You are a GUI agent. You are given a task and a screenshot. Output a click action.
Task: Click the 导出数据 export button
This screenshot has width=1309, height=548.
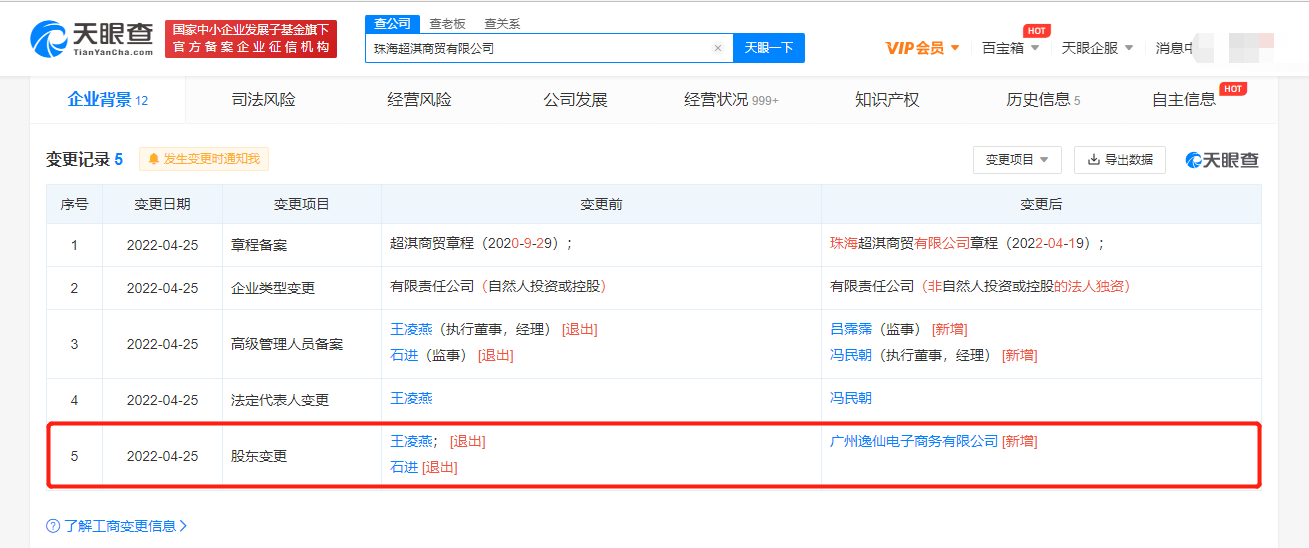coord(1120,160)
